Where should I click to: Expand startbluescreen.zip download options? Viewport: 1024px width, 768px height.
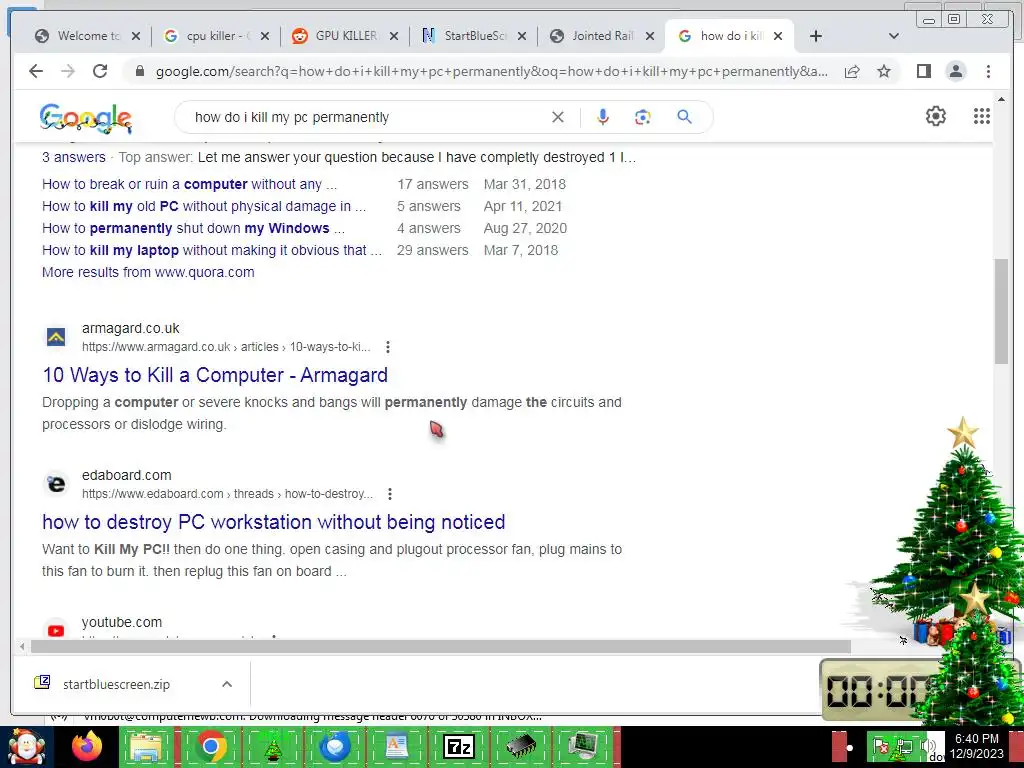227,684
